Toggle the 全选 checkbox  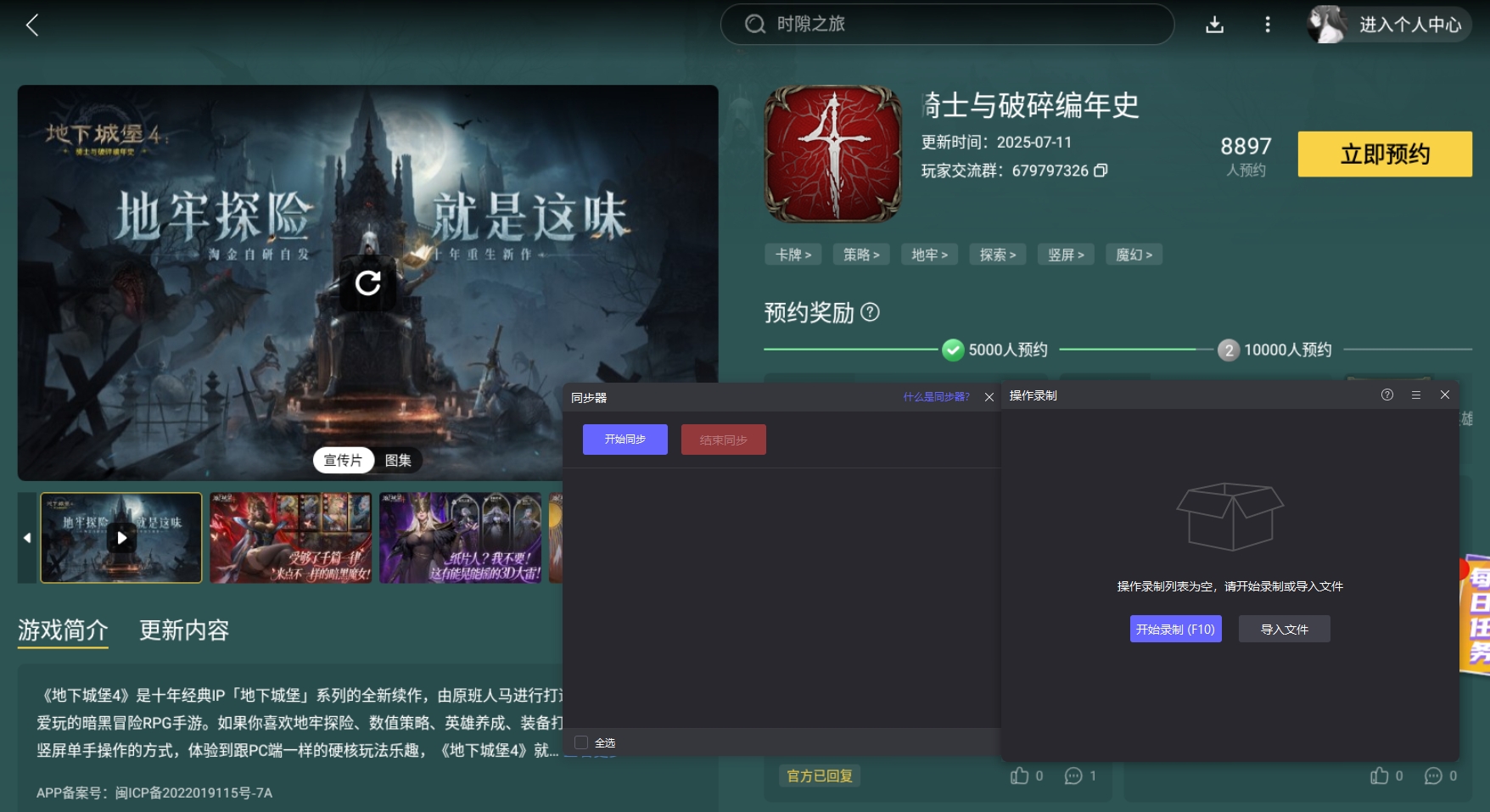click(x=581, y=742)
